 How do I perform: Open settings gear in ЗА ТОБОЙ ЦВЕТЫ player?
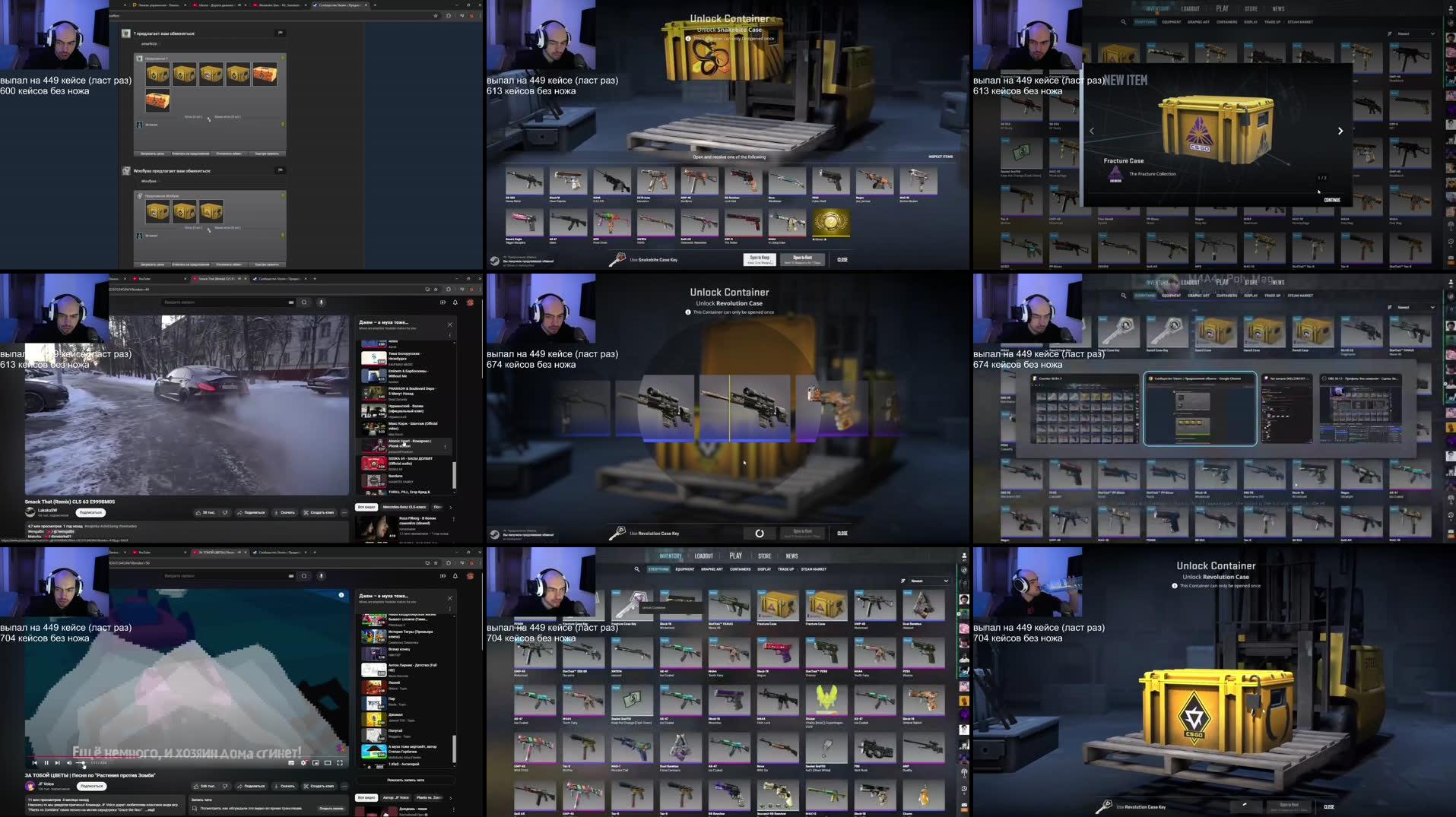[x=303, y=762]
